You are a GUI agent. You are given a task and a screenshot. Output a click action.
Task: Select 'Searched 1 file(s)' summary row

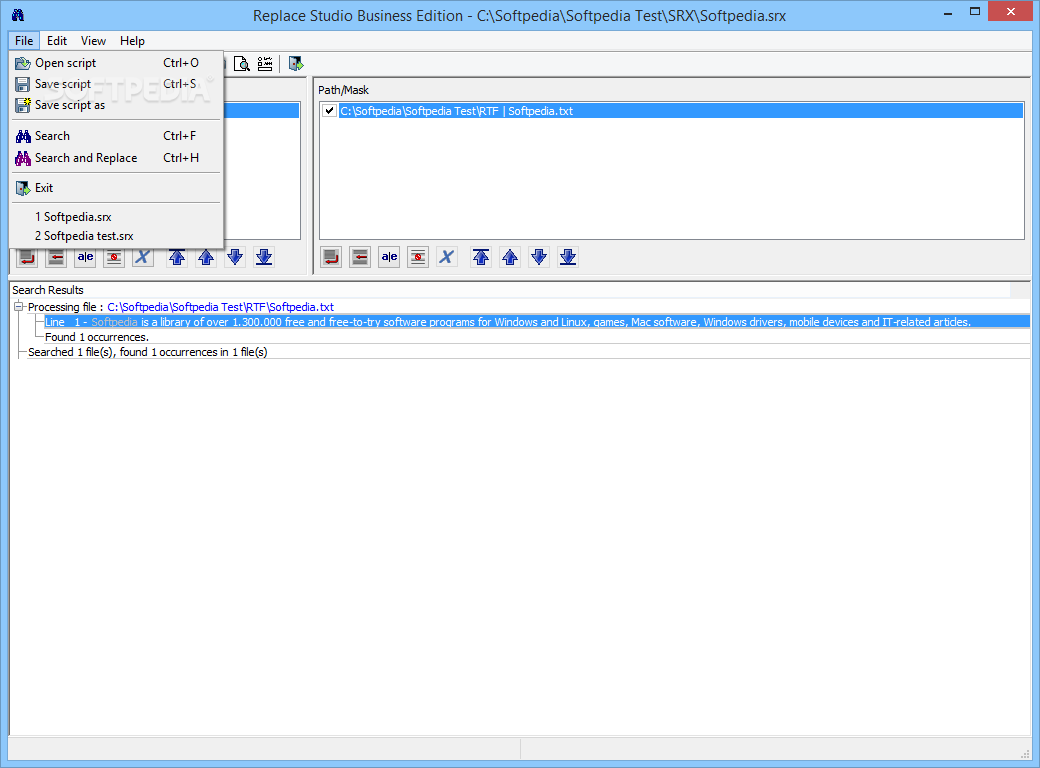coord(147,352)
